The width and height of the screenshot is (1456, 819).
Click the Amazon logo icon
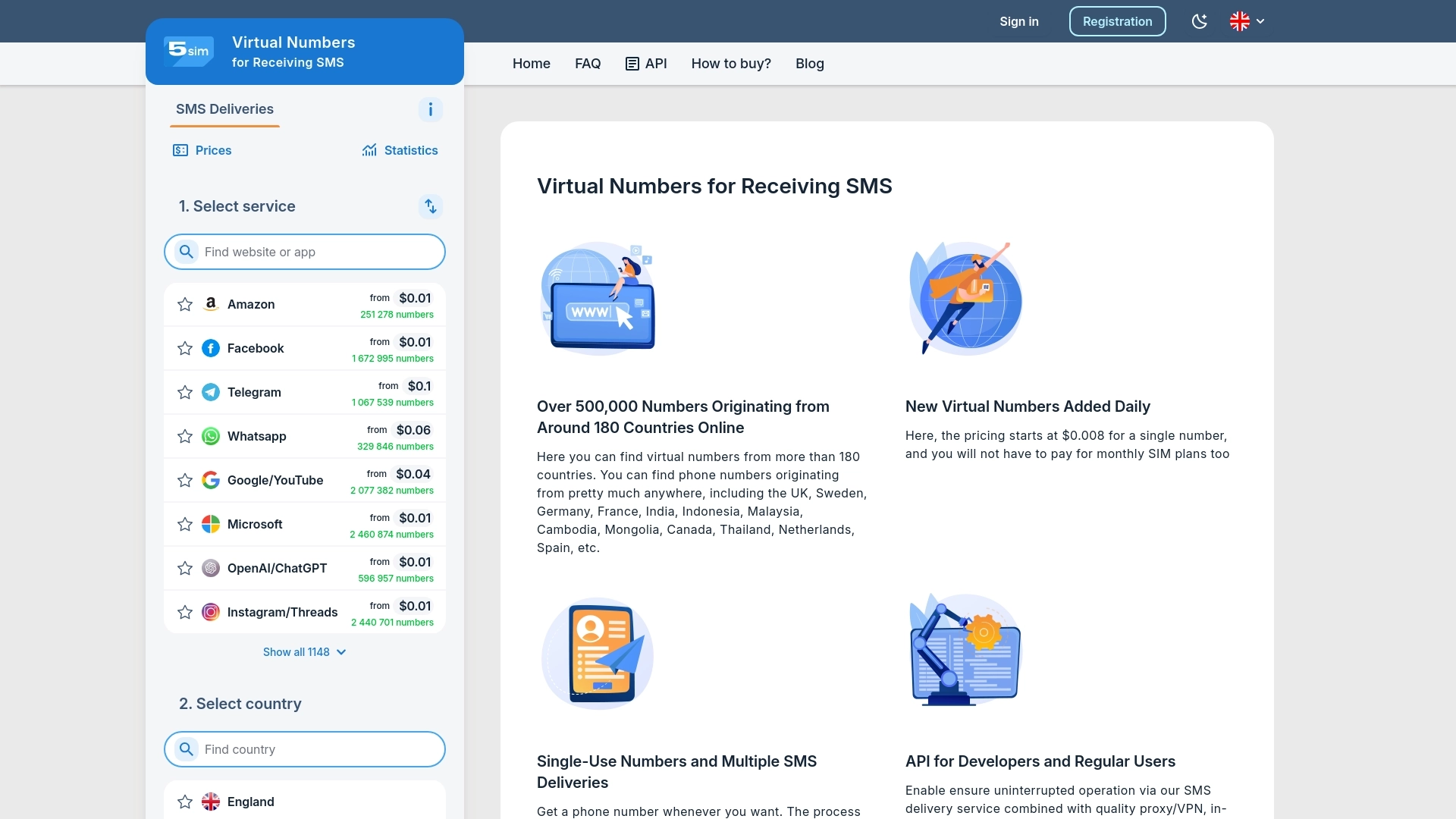click(x=211, y=304)
